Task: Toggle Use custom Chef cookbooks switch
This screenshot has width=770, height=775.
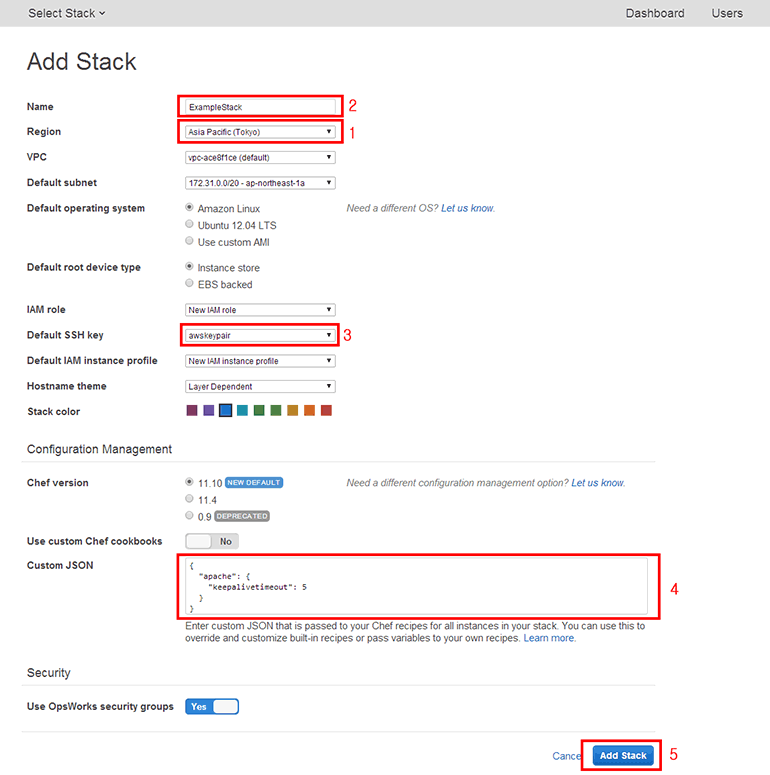Action: (x=212, y=541)
